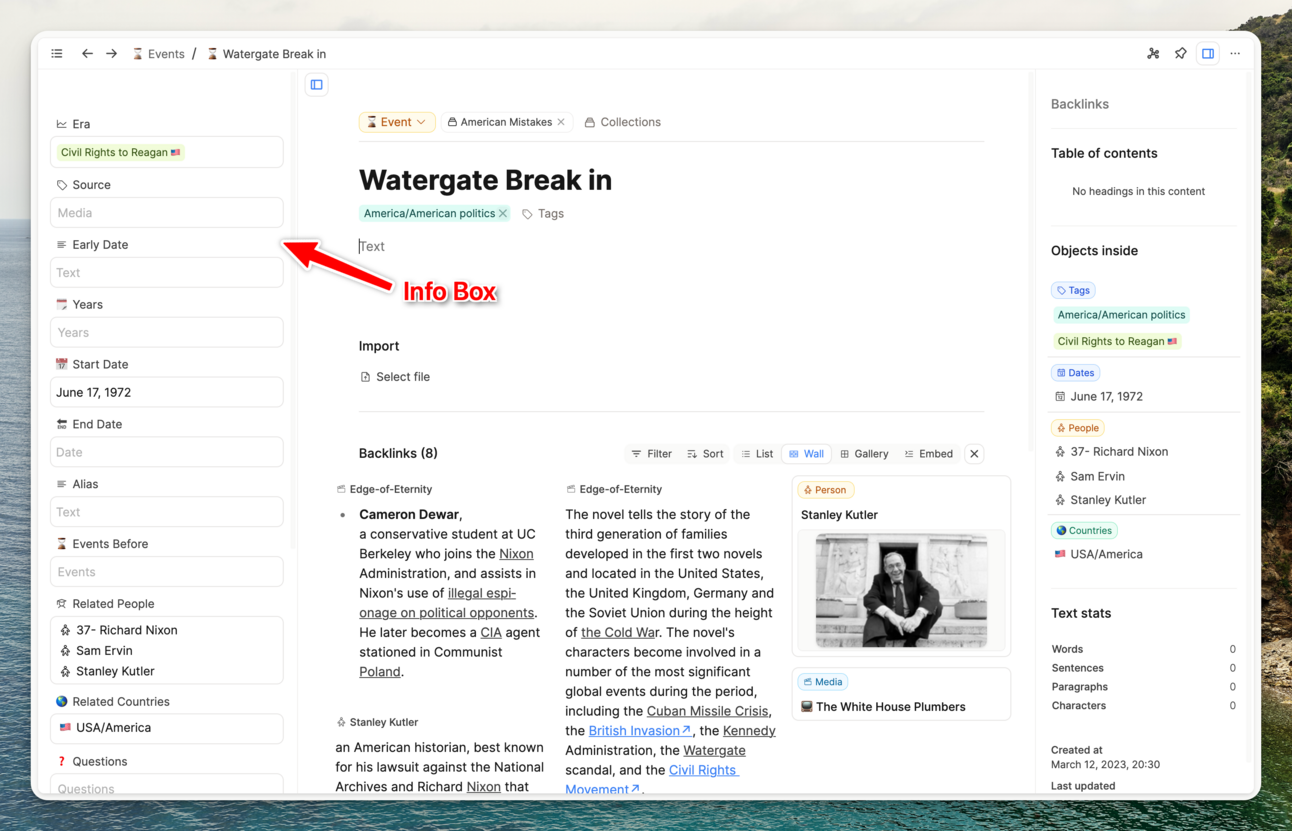This screenshot has width=1292, height=831.
Task: Open the Filter options for backlinks
Action: coord(651,453)
